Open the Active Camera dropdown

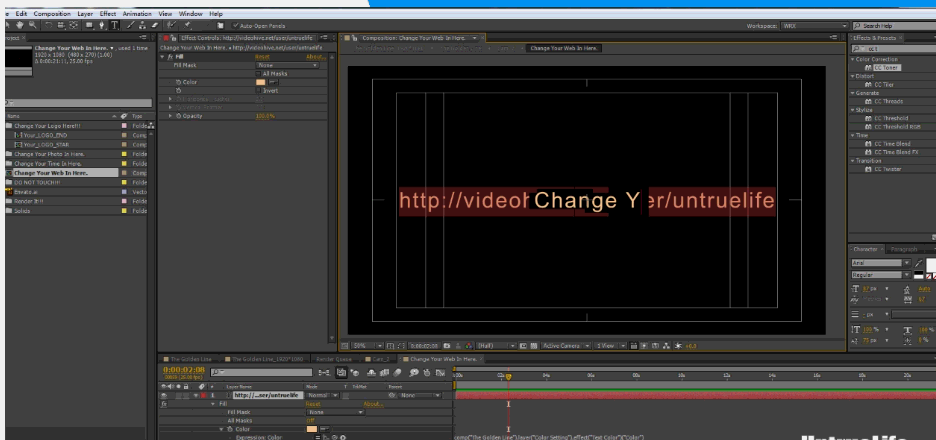point(566,346)
